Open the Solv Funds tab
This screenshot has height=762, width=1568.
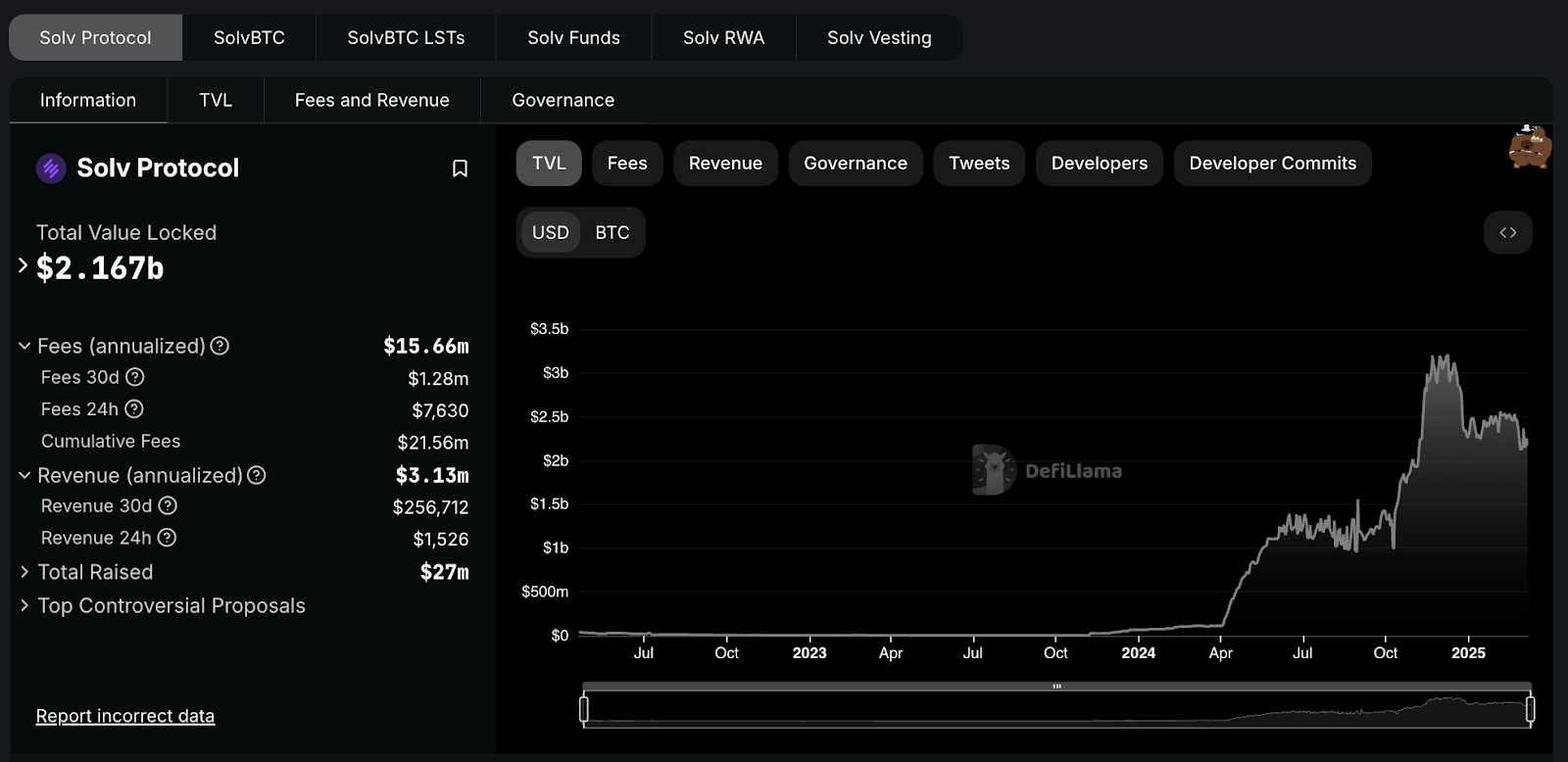(573, 37)
